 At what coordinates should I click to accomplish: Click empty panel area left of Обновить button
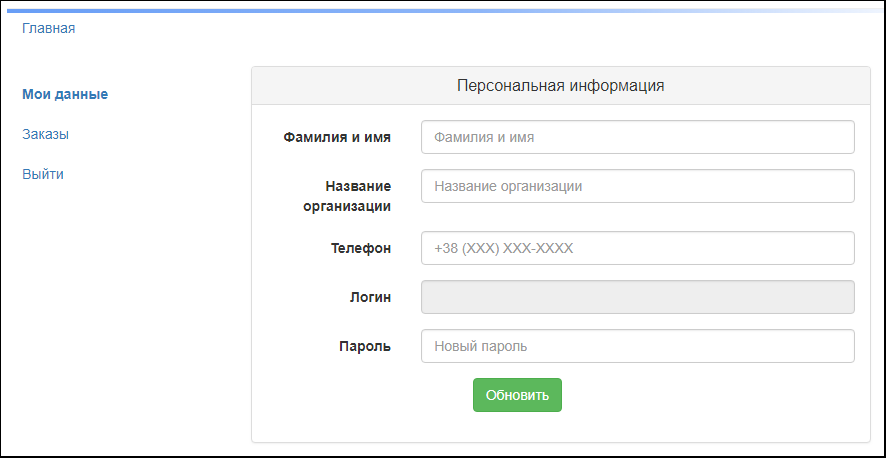(x=360, y=395)
